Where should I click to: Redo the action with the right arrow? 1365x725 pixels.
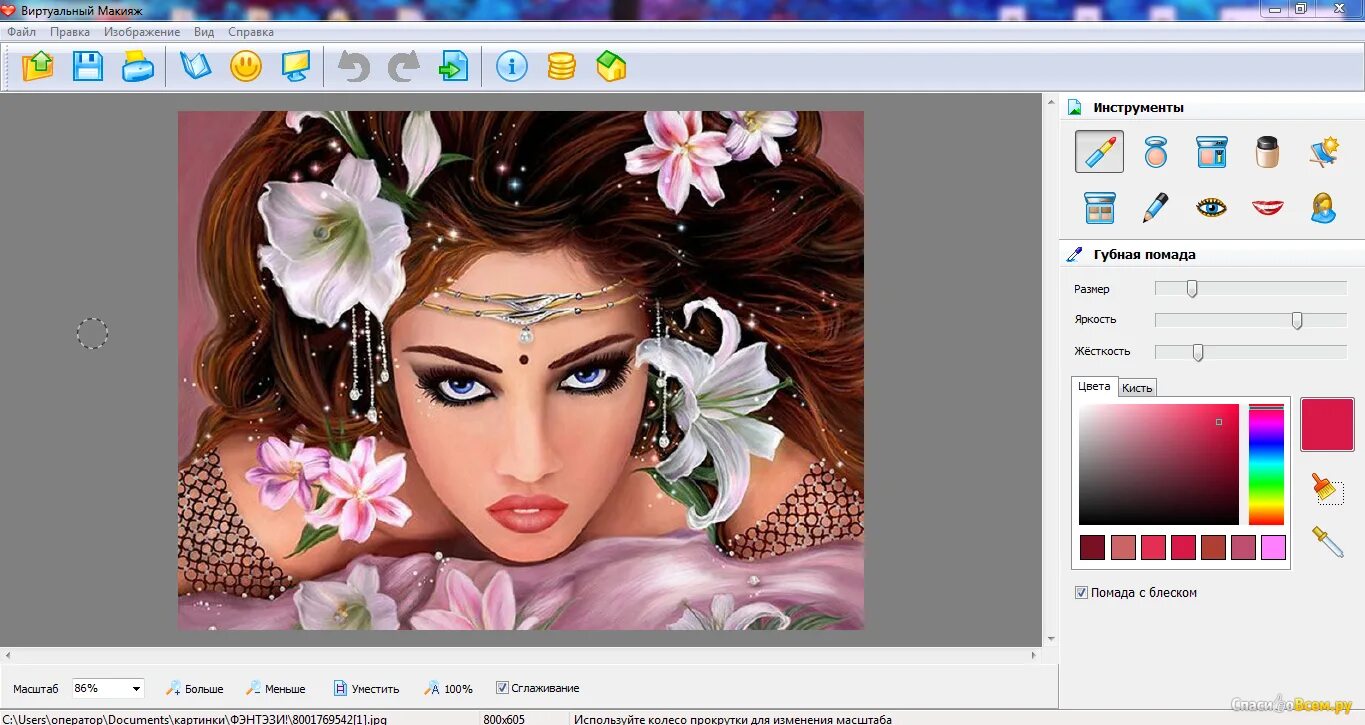pos(404,66)
